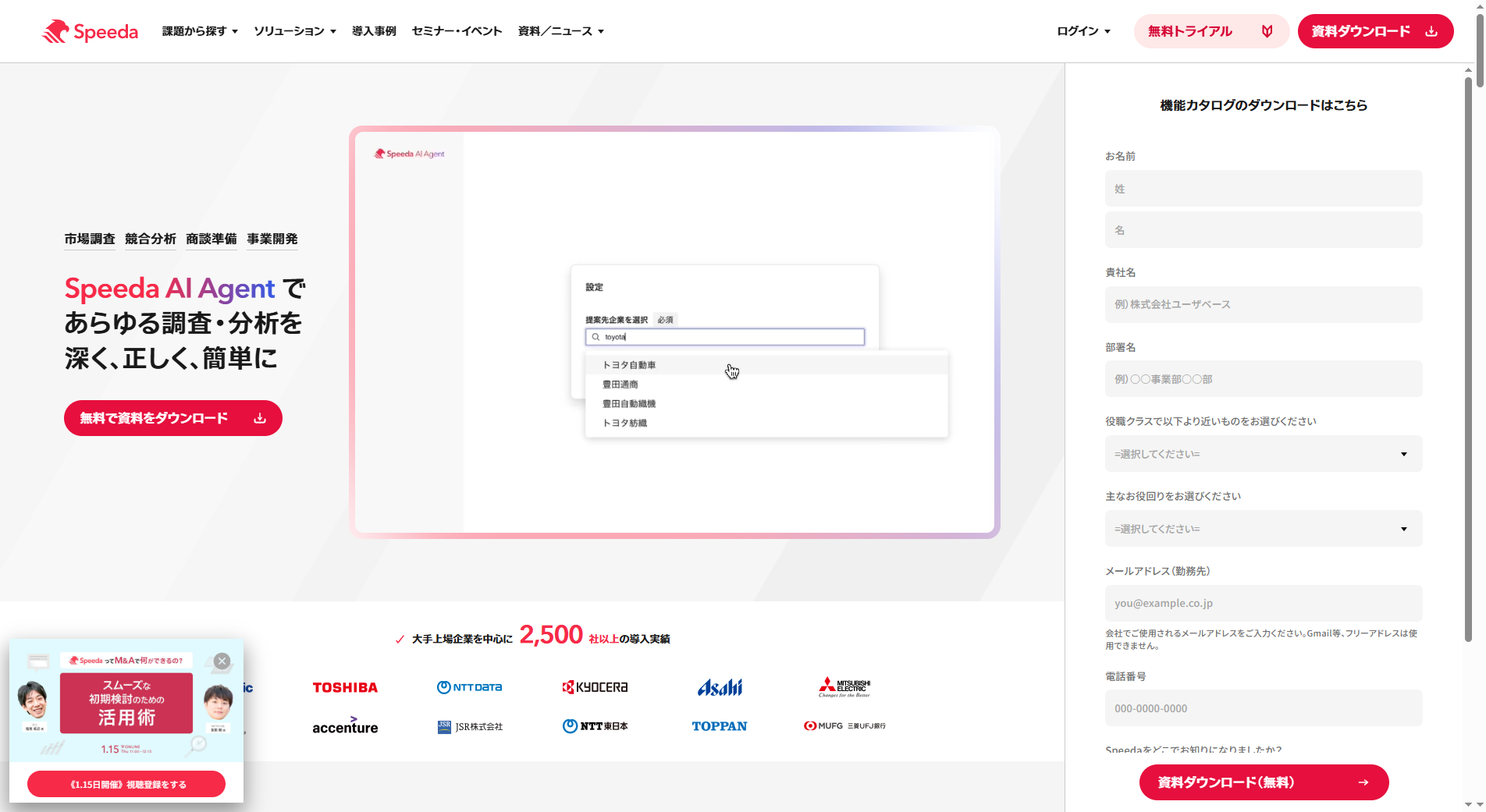This screenshot has height=812, width=1486.
Task: Click the TOPPAN logo
Action: (x=720, y=726)
